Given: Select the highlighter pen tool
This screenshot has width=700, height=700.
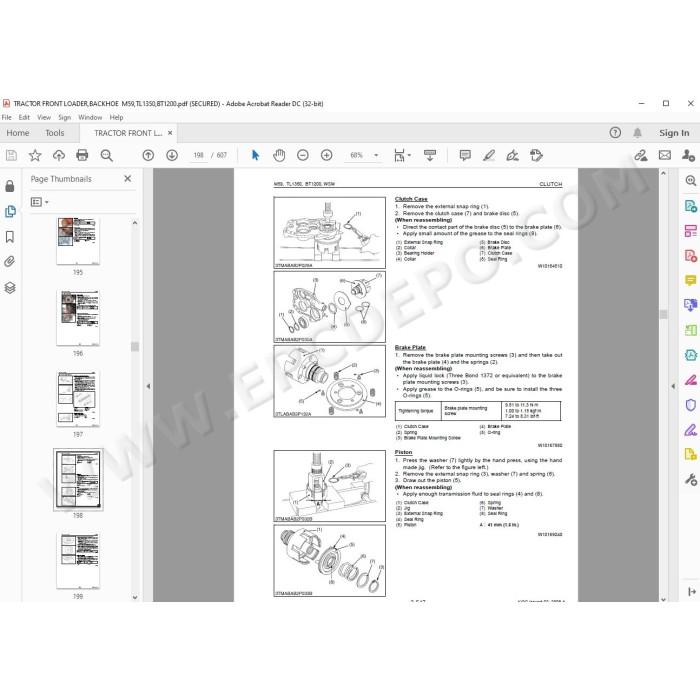Looking at the screenshot, I should [489, 155].
